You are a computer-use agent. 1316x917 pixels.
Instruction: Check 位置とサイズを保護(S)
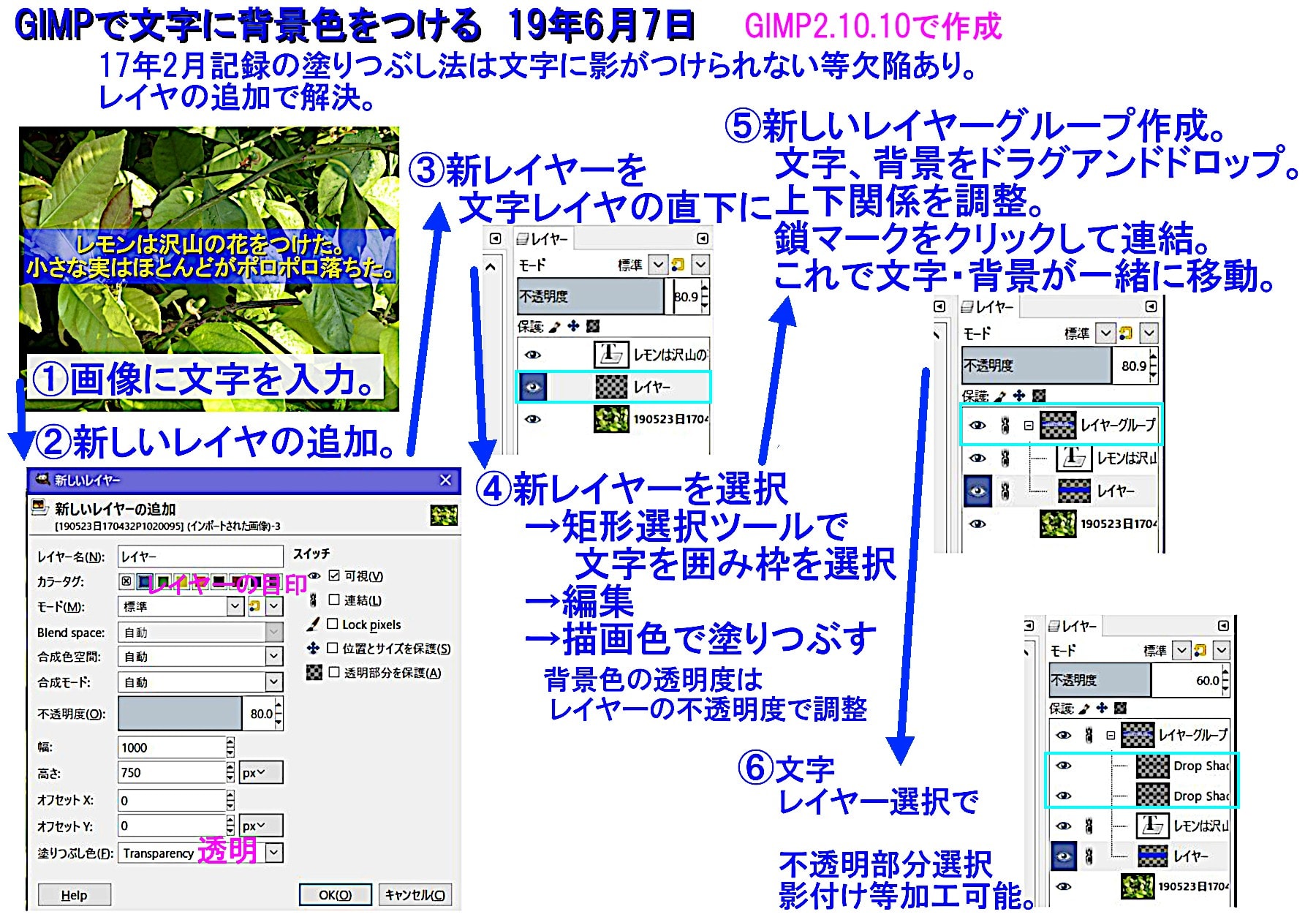coord(333,648)
